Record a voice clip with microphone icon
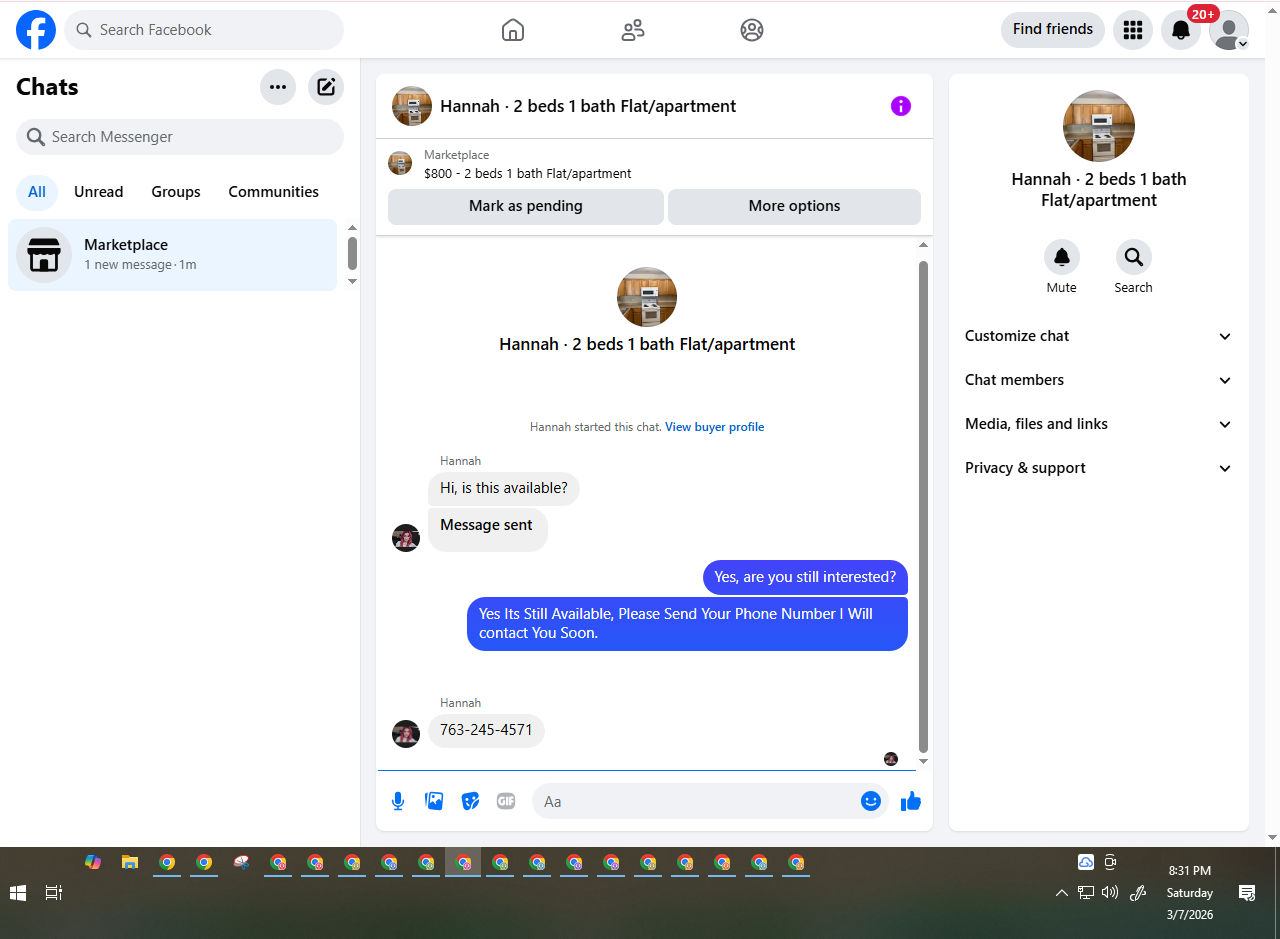1280x939 pixels. click(398, 801)
